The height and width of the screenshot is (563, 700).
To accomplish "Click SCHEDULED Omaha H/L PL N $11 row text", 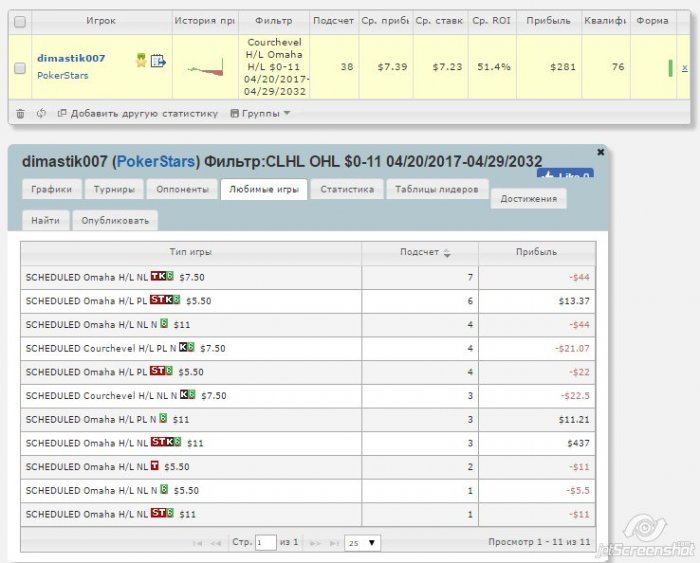I will pyautogui.click(x=107, y=420).
